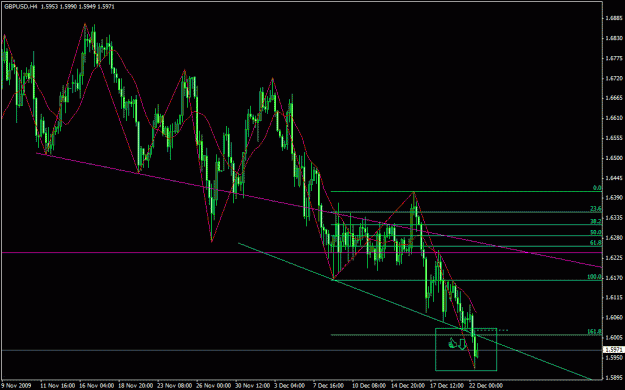Click the 1.6830 price axis label

614,38
